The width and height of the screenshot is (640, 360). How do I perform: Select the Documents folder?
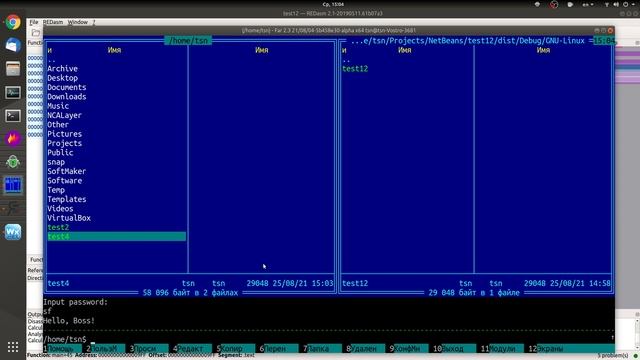(x=67, y=87)
